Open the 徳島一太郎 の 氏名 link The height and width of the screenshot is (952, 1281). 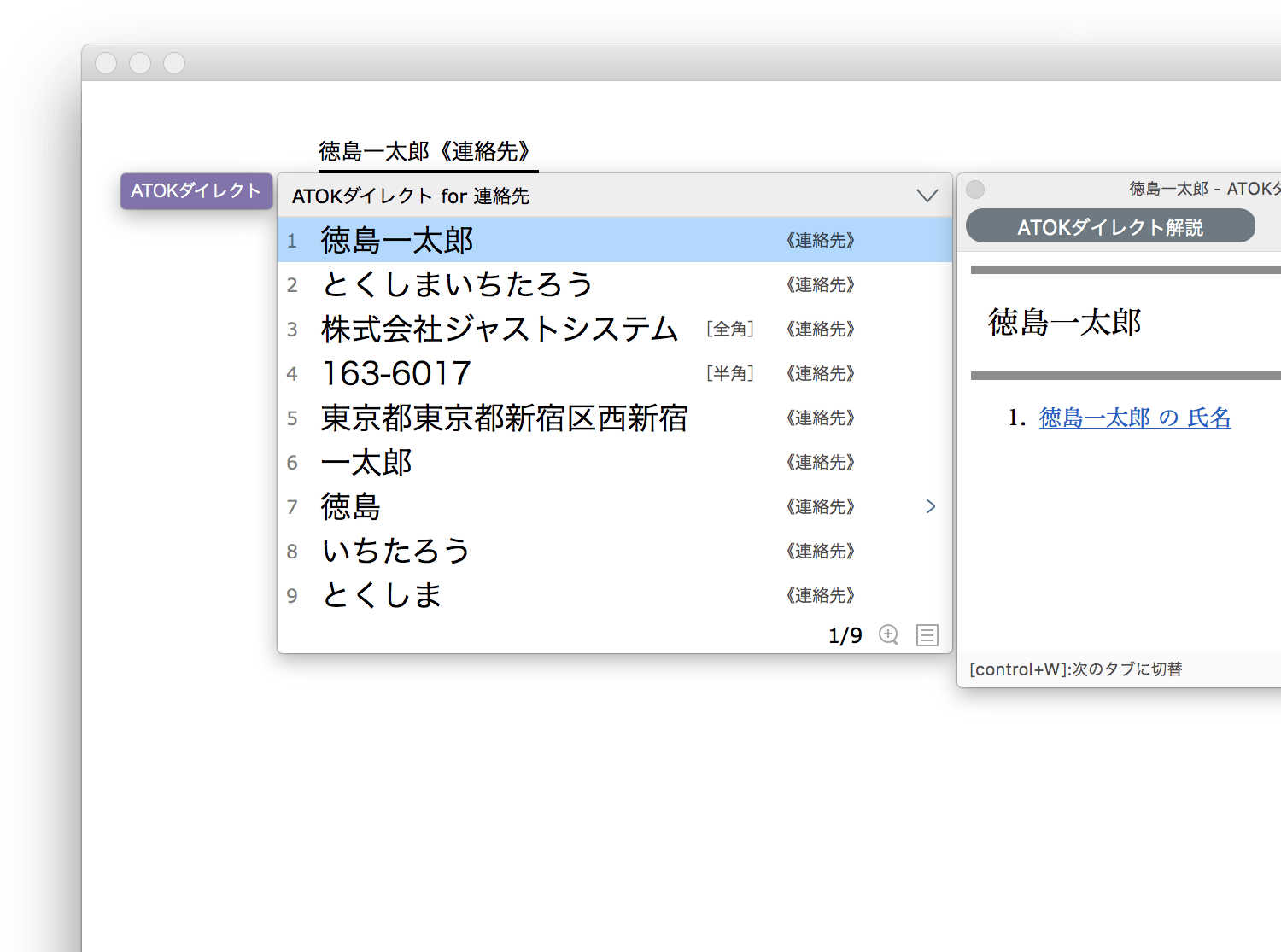[1135, 418]
